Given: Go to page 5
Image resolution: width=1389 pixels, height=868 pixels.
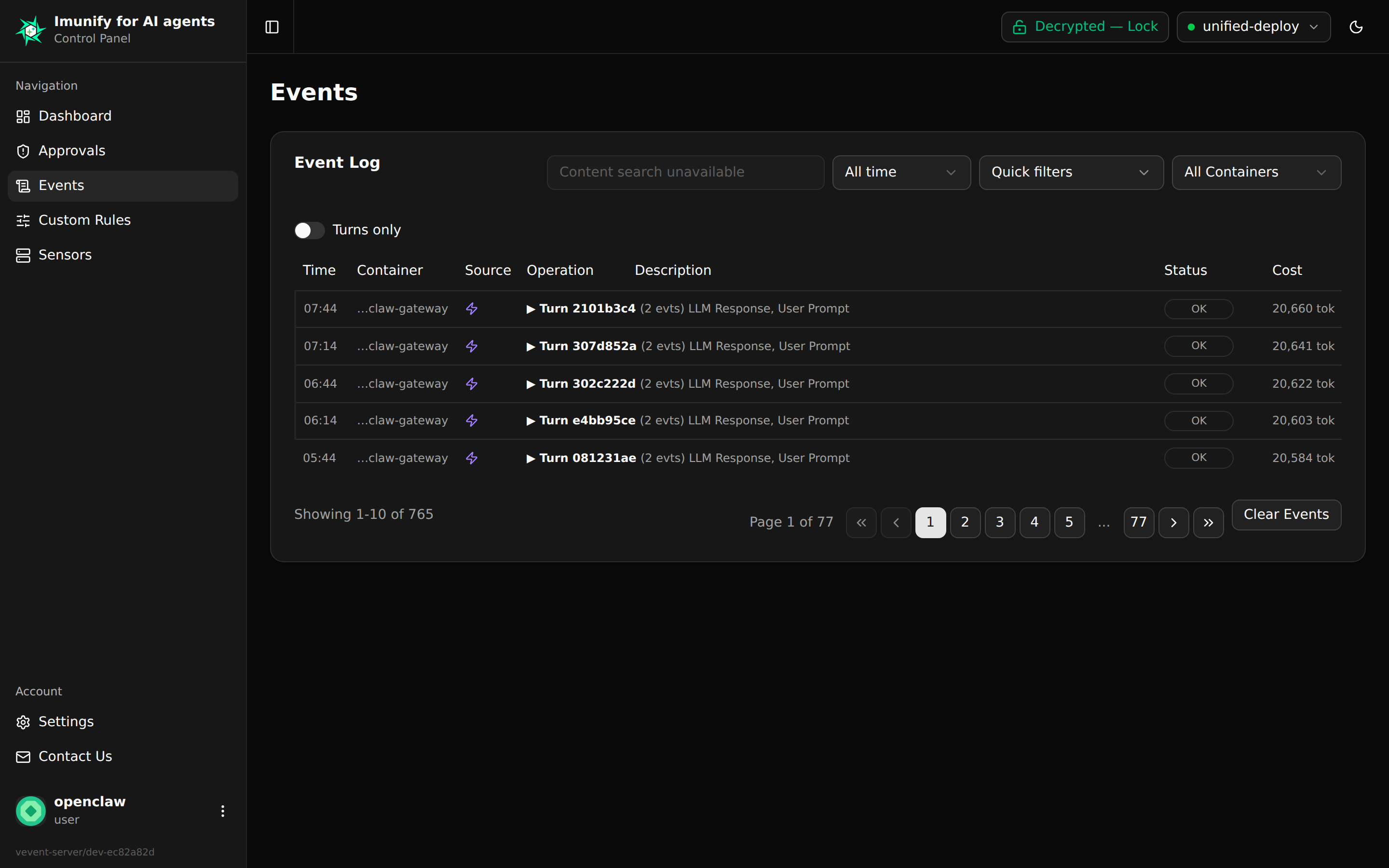Looking at the screenshot, I should coord(1069,522).
